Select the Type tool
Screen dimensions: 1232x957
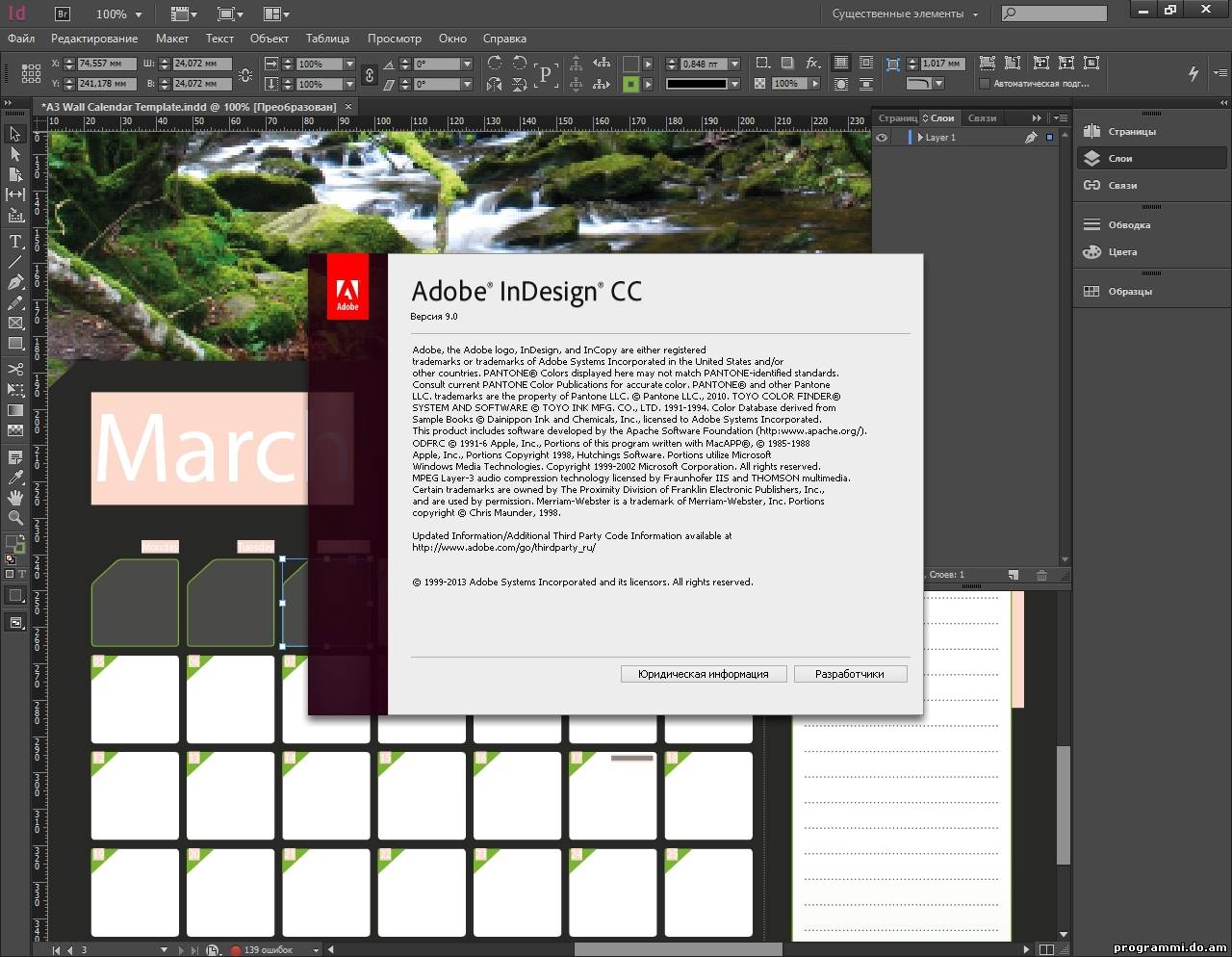coord(15,242)
